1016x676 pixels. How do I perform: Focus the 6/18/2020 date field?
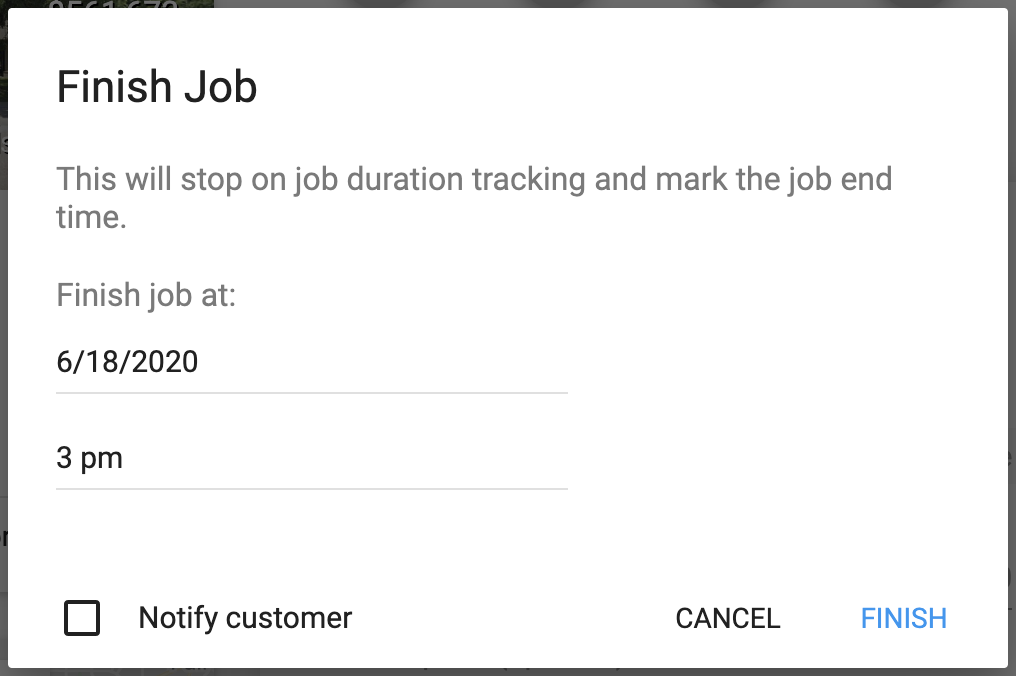(x=310, y=361)
